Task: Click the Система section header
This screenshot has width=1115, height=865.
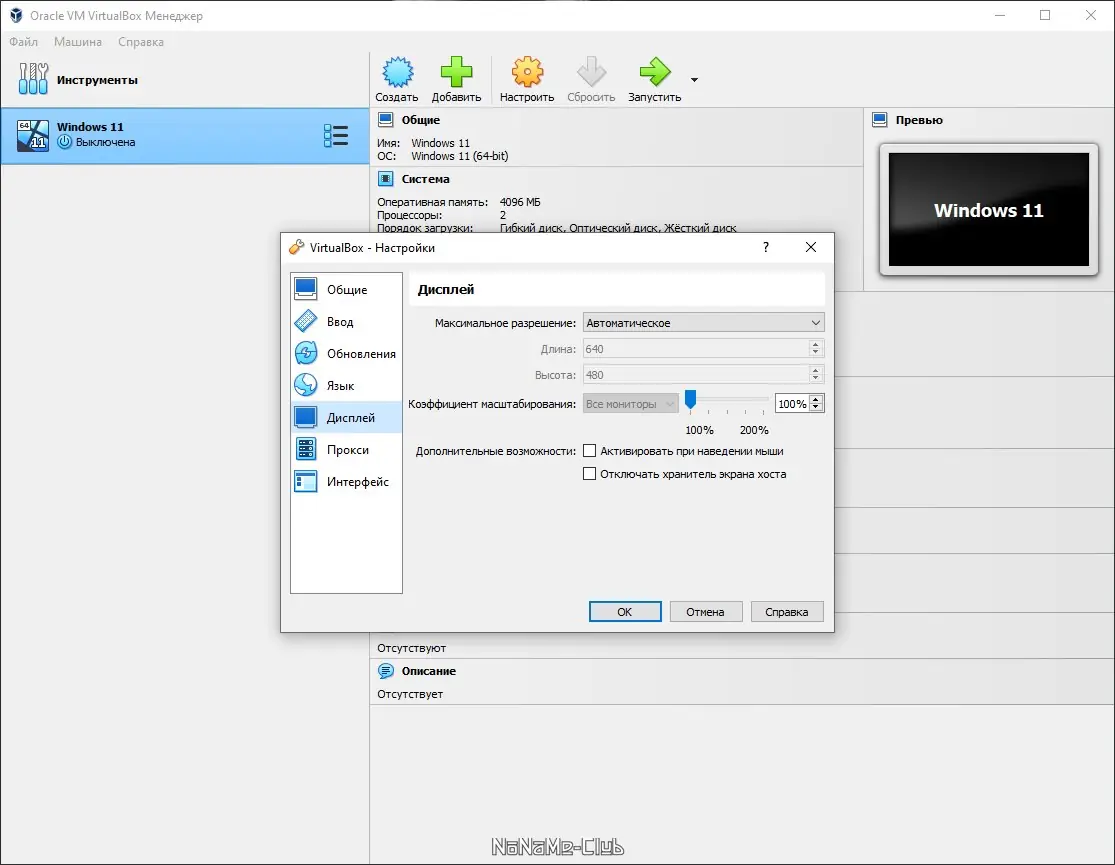Action: point(425,179)
